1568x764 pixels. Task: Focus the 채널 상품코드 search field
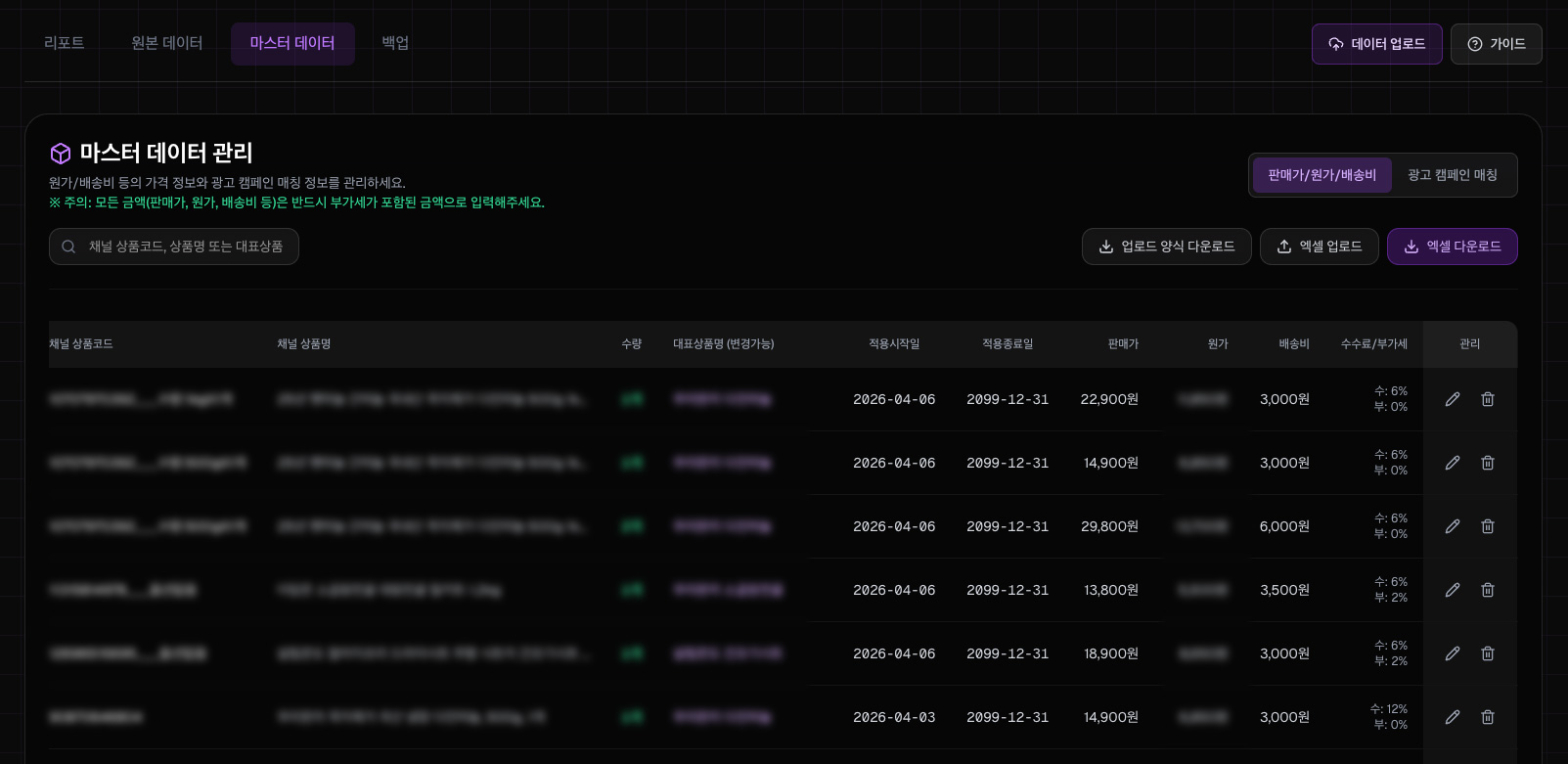coord(174,247)
